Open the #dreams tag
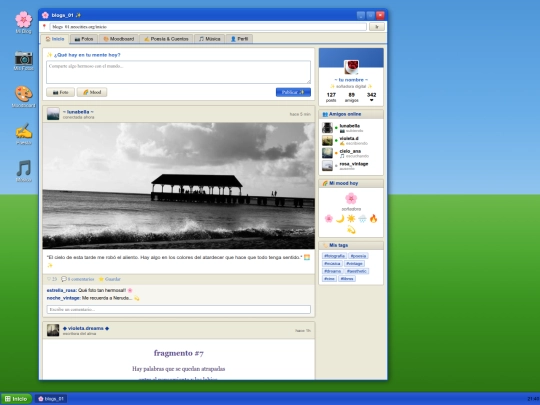 pyautogui.click(x=332, y=271)
